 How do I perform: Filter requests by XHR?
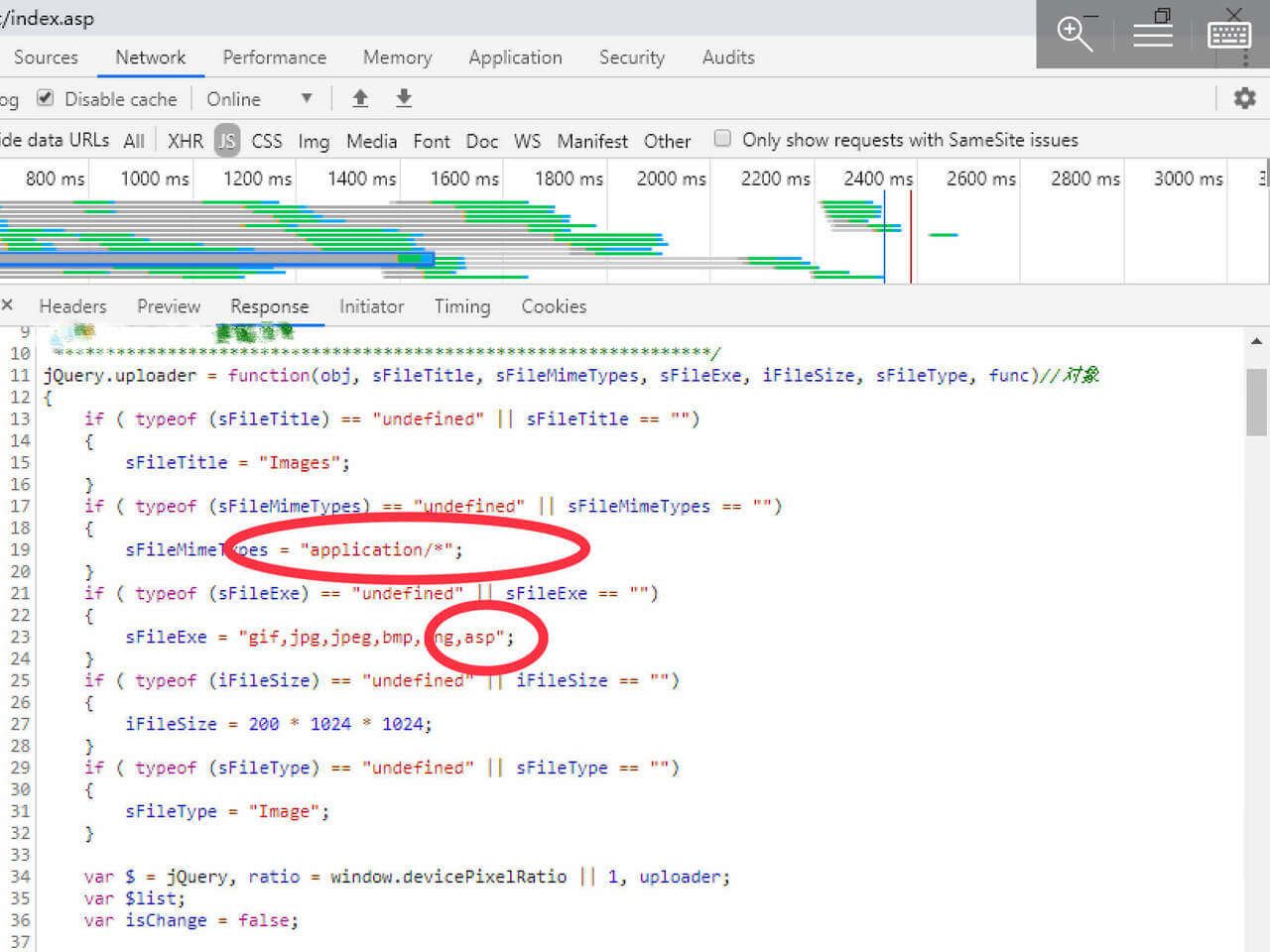point(186,141)
